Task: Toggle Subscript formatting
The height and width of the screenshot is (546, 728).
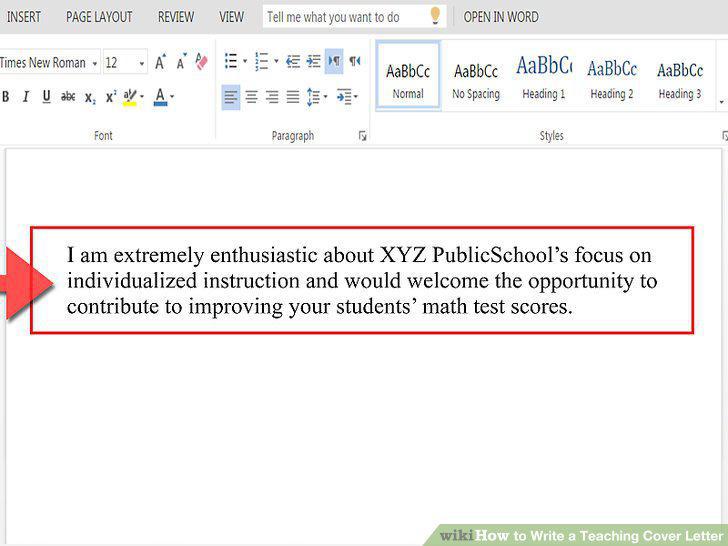Action: click(x=90, y=98)
